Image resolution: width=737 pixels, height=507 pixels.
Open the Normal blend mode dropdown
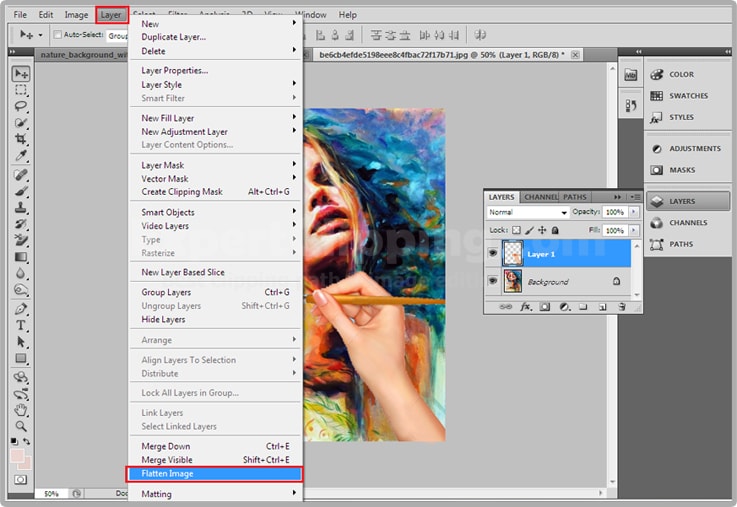[527, 212]
